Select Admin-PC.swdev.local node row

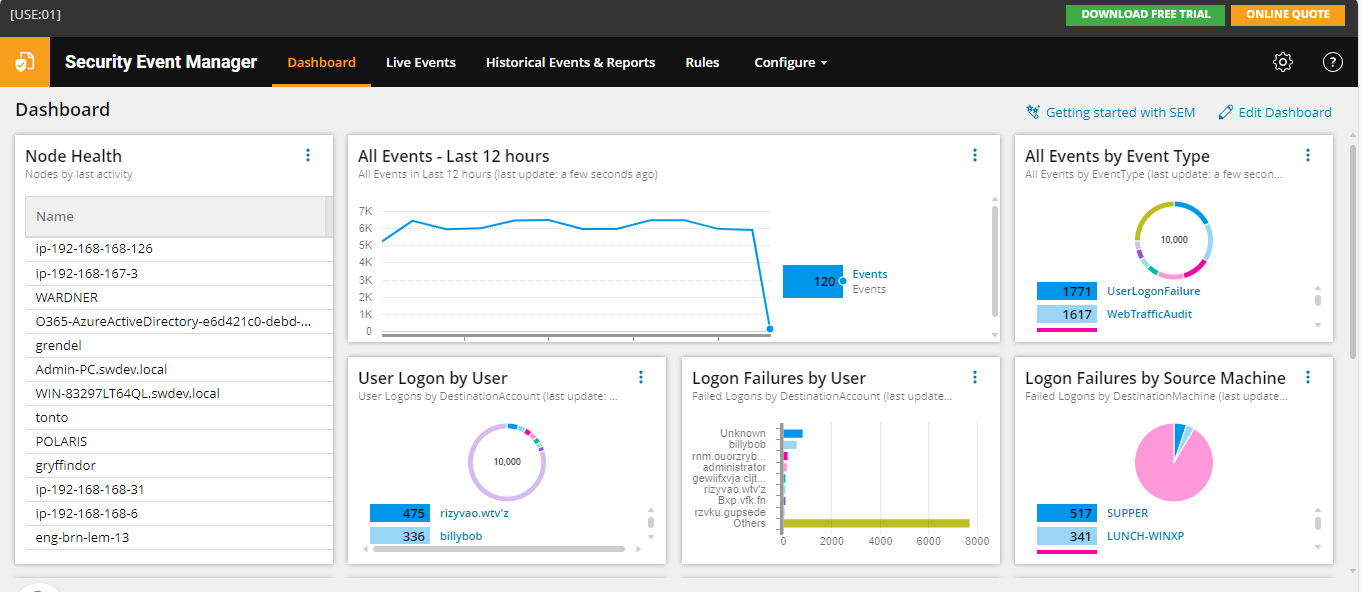(179, 369)
